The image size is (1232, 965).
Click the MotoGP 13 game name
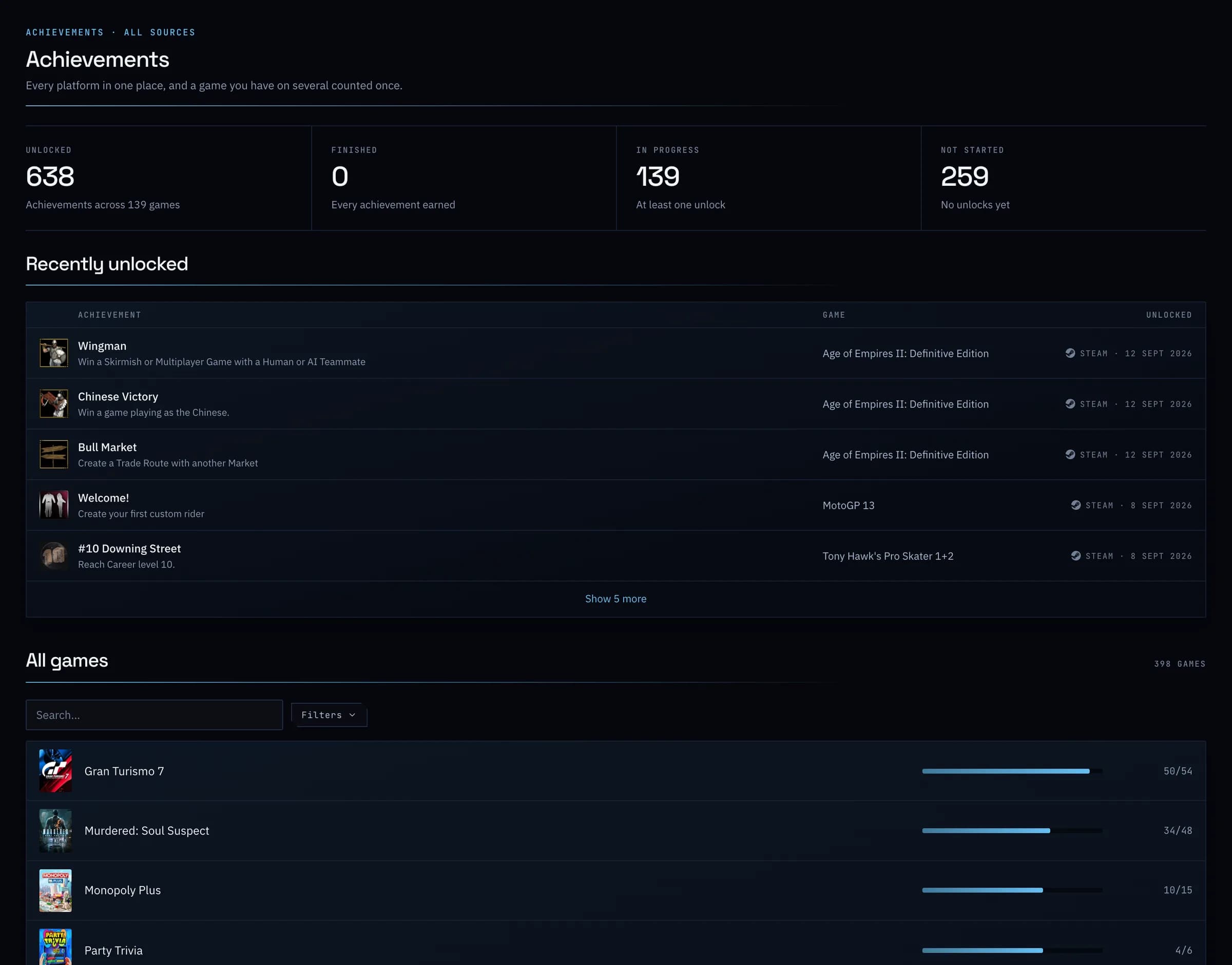pyautogui.click(x=849, y=505)
